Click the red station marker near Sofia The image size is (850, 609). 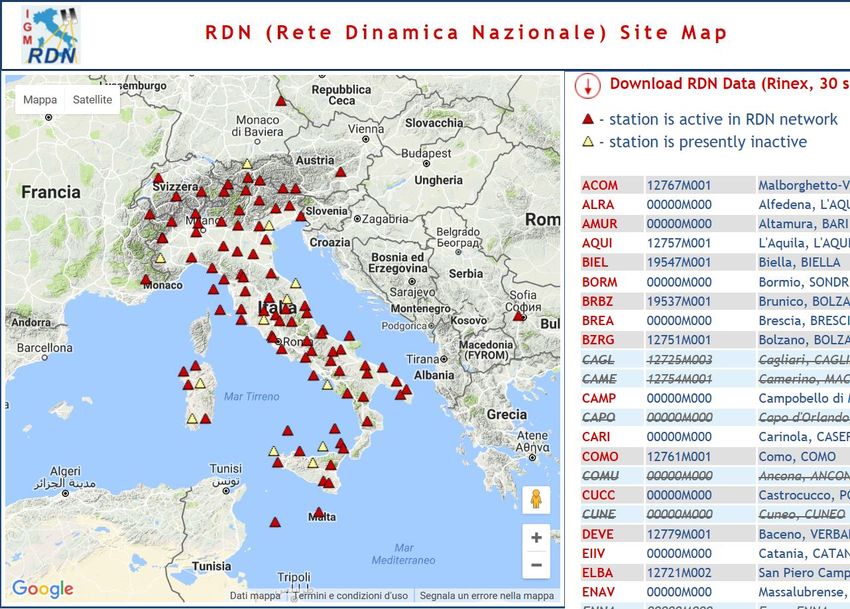point(518,316)
